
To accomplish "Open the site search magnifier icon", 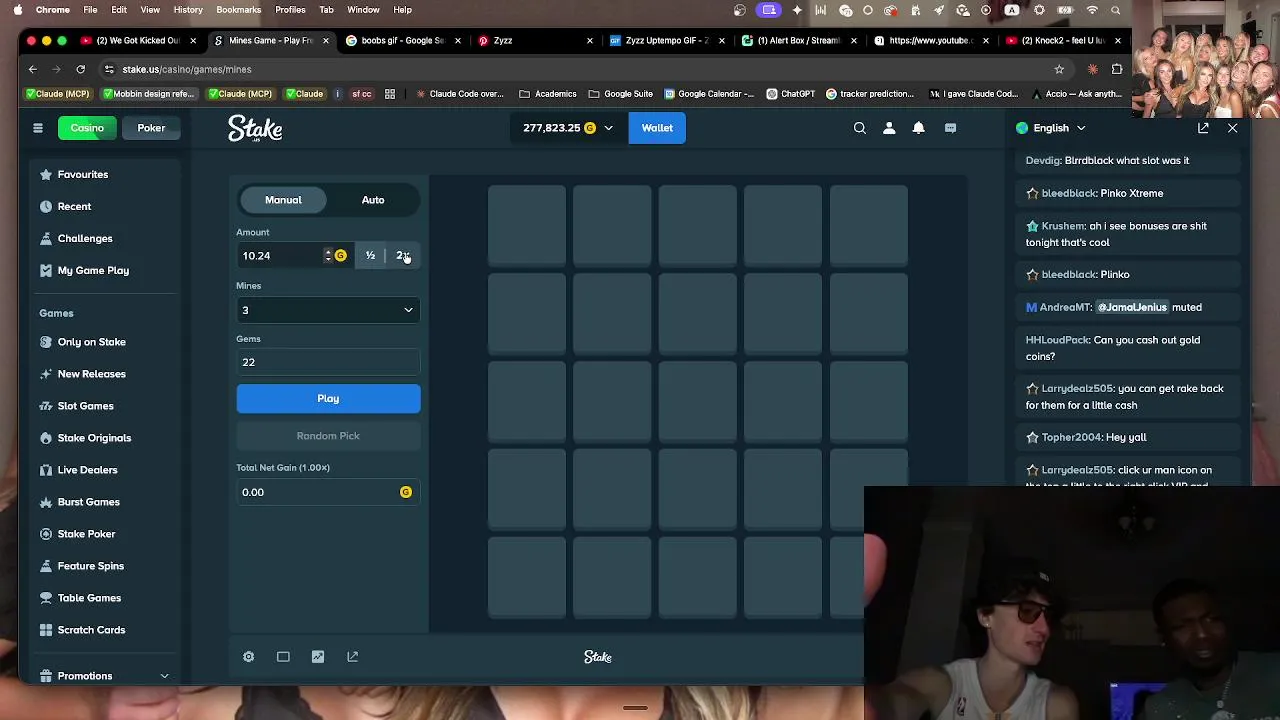I will [x=859, y=128].
